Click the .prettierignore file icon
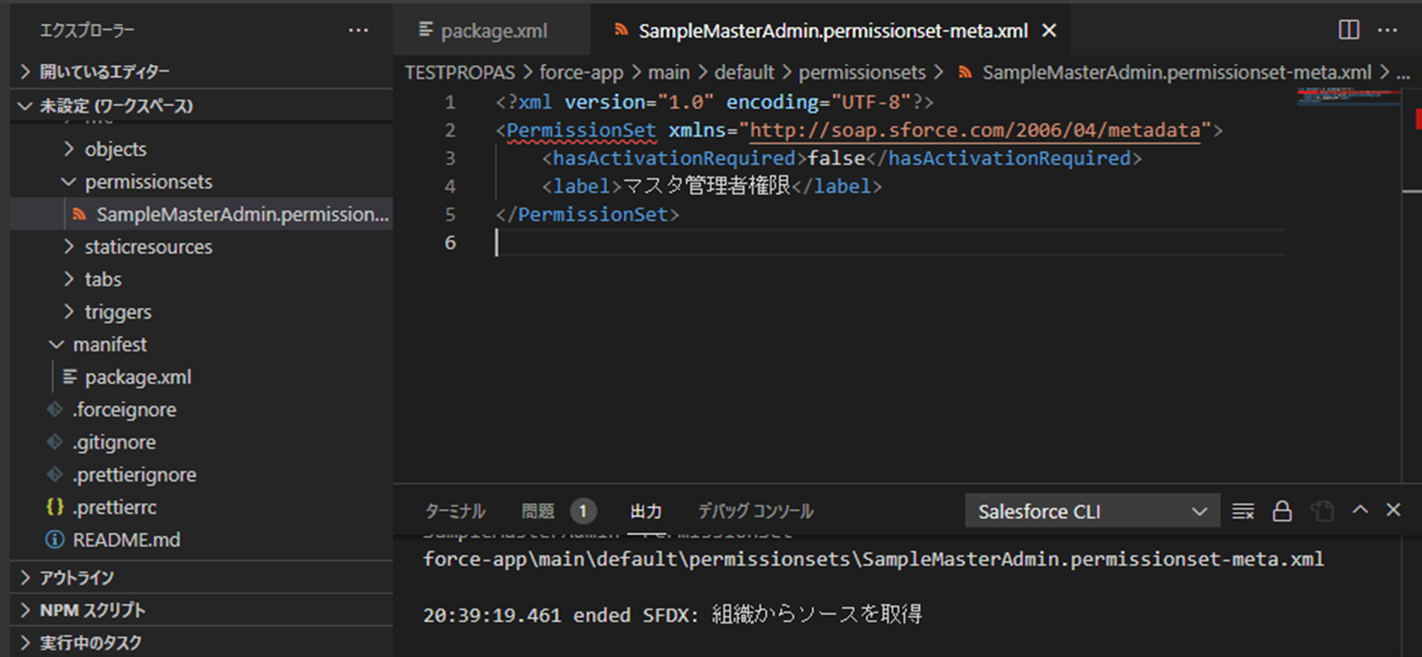This screenshot has height=657, width=1422. pos(55,475)
